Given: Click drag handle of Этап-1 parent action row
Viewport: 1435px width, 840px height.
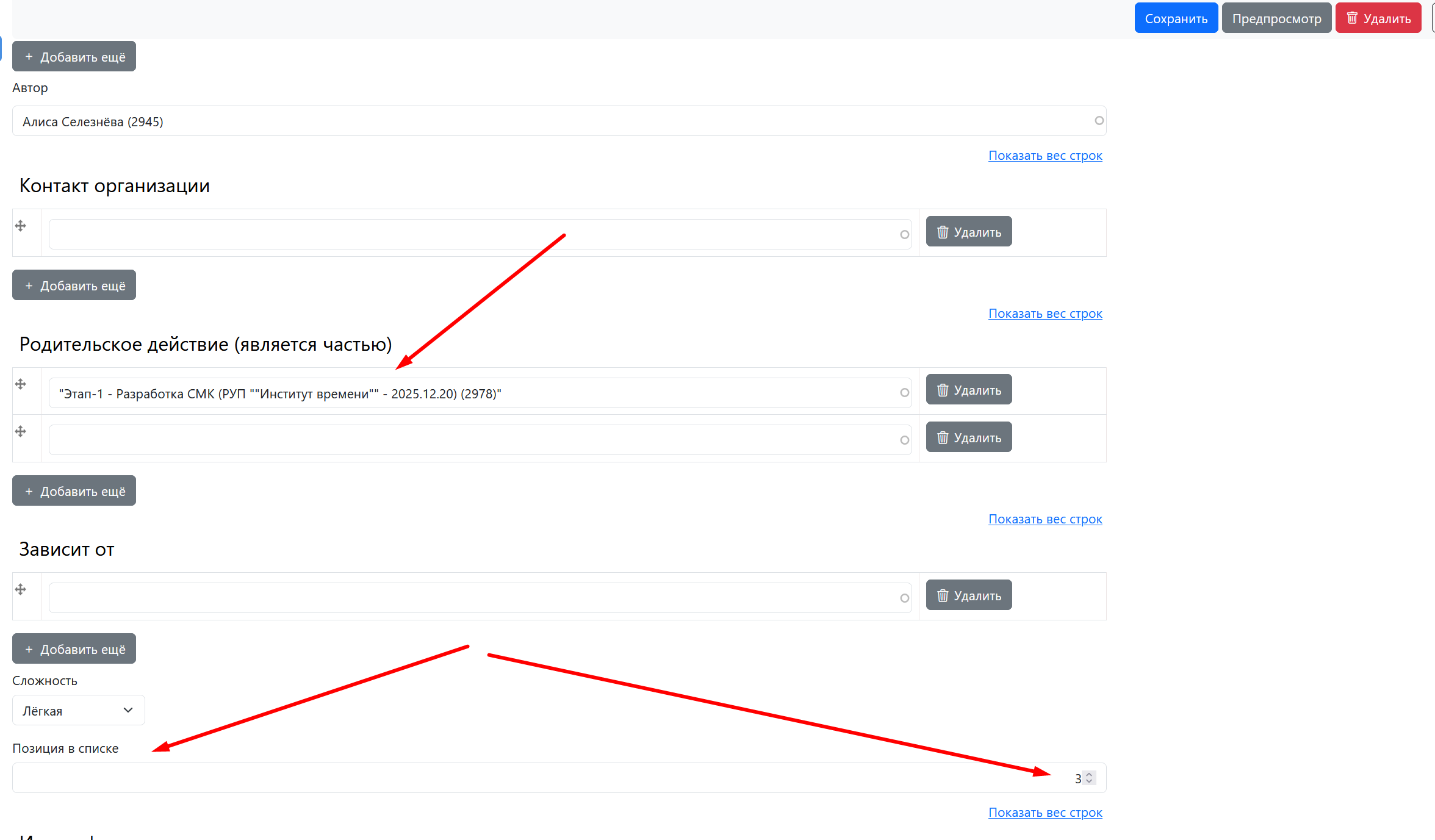Looking at the screenshot, I should (x=21, y=384).
